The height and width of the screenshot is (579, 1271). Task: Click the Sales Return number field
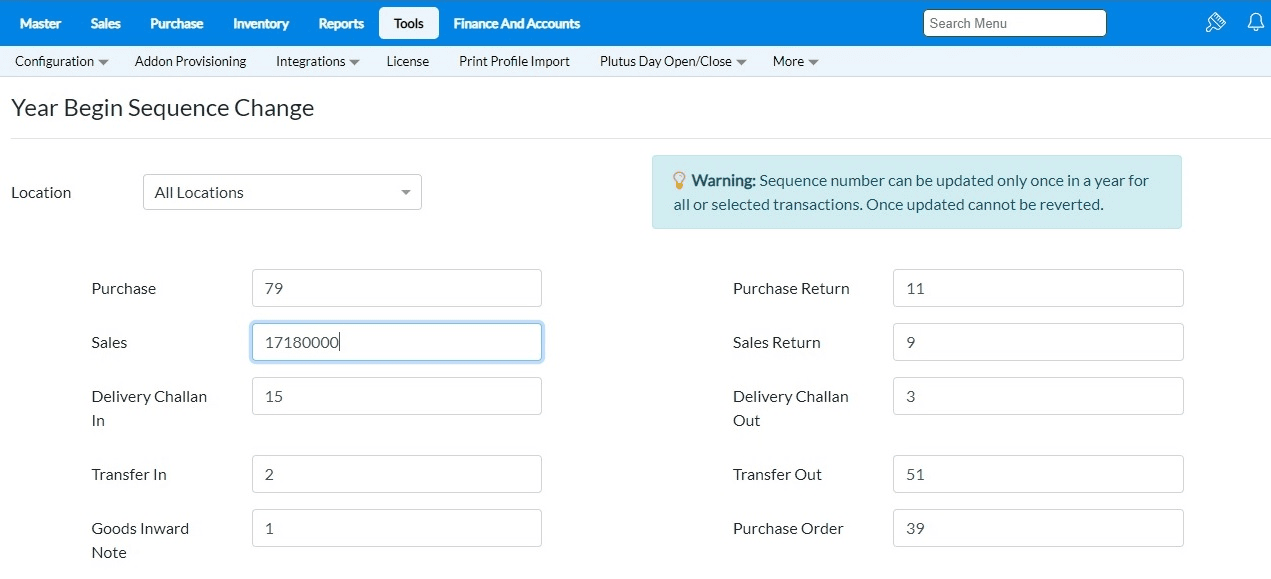click(x=1037, y=342)
